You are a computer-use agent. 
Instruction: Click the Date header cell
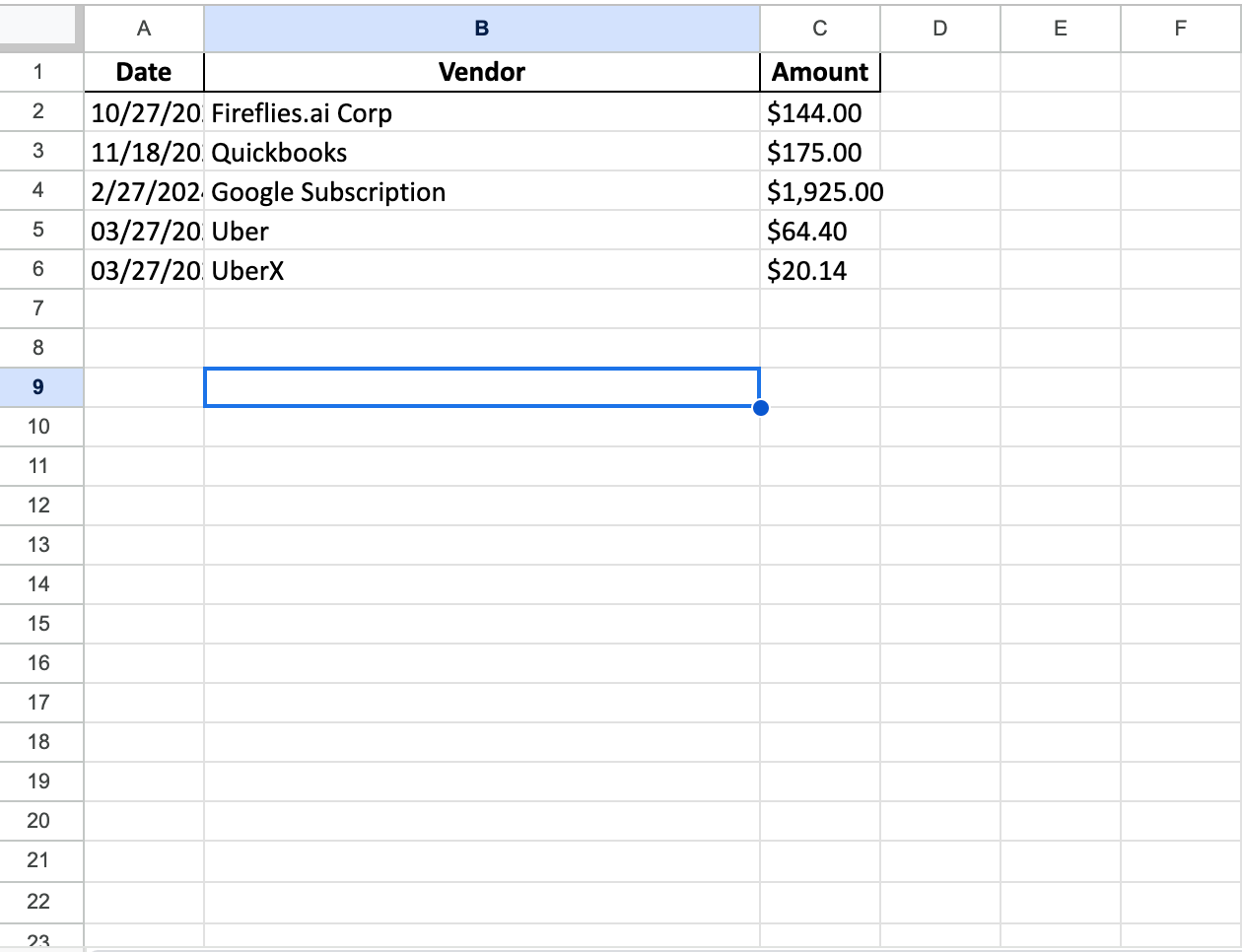(x=144, y=72)
